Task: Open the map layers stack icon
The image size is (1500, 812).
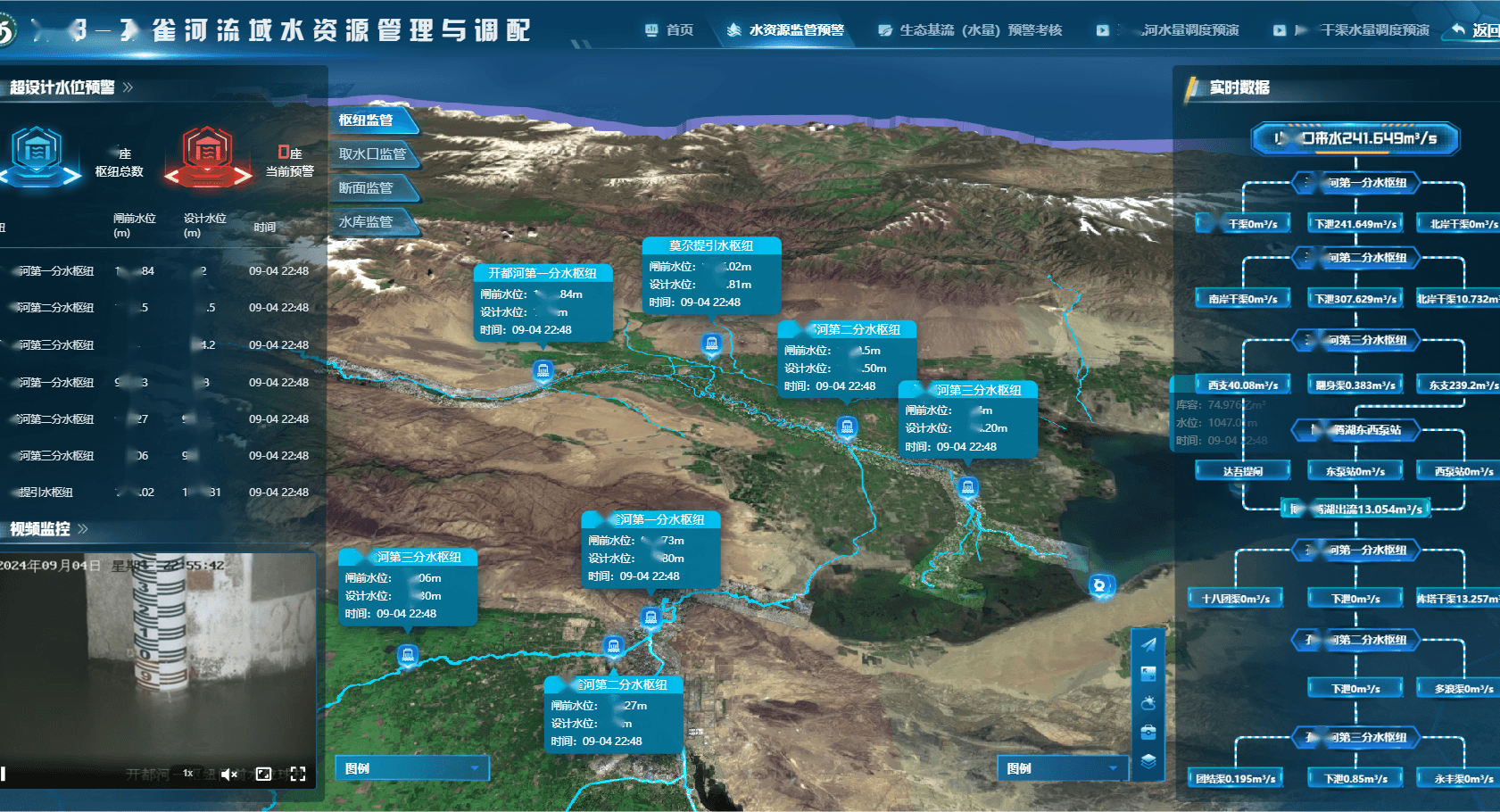Action: point(1148,761)
